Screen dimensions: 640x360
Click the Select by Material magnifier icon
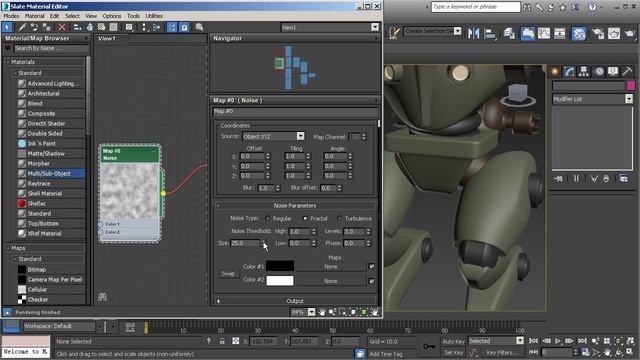point(199,27)
